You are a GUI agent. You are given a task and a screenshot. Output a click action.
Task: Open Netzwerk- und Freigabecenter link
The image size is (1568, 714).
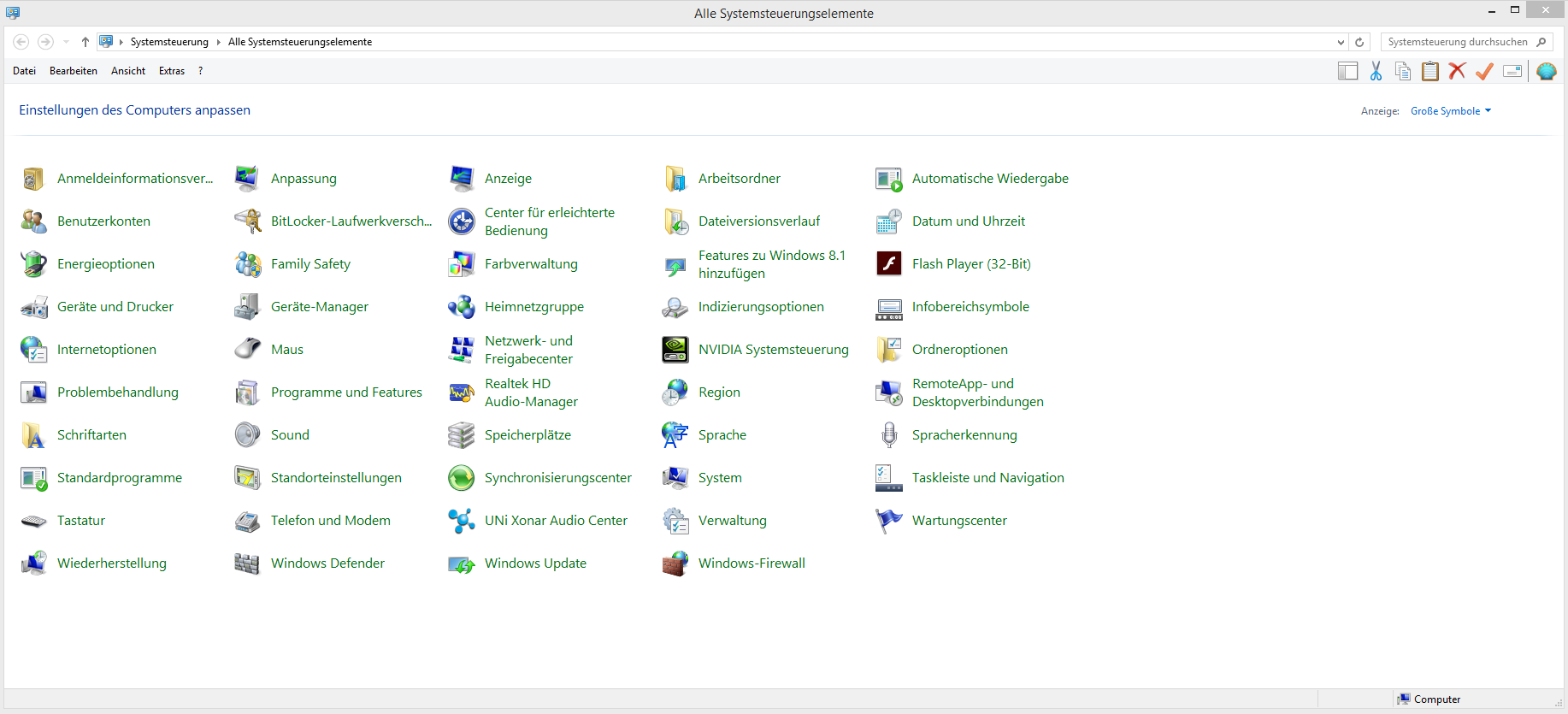coord(528,350)
